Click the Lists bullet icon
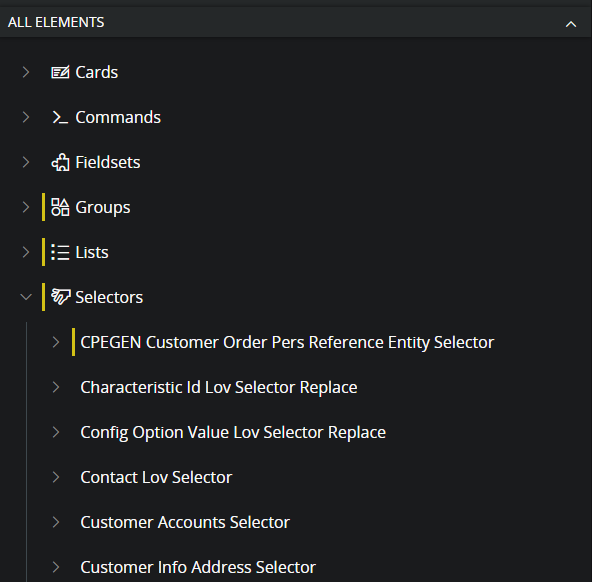The height and width of the screenshot is (582, 592). (60, 252)
